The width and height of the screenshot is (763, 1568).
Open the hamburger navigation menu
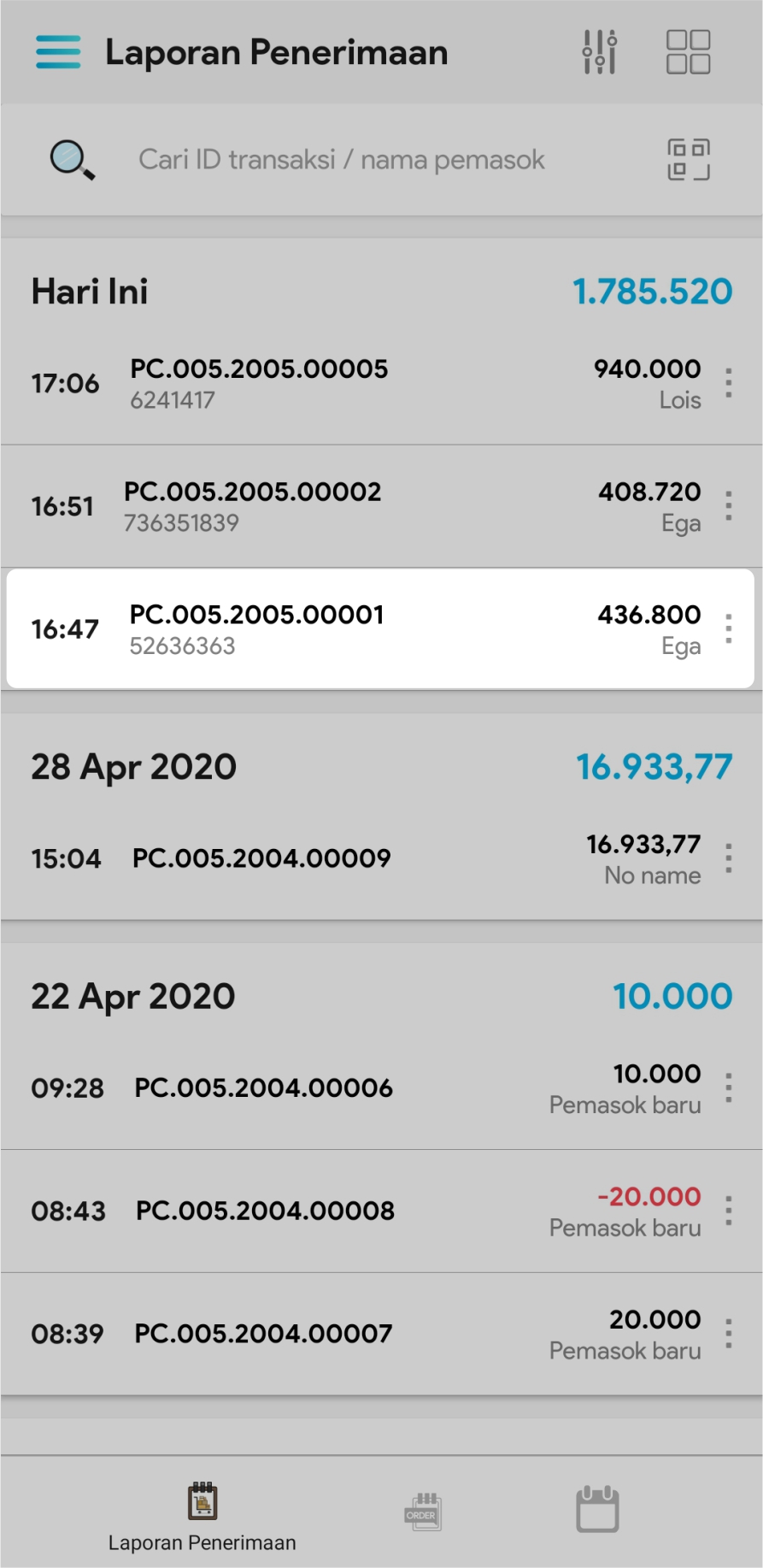click(x=58, y=52)
